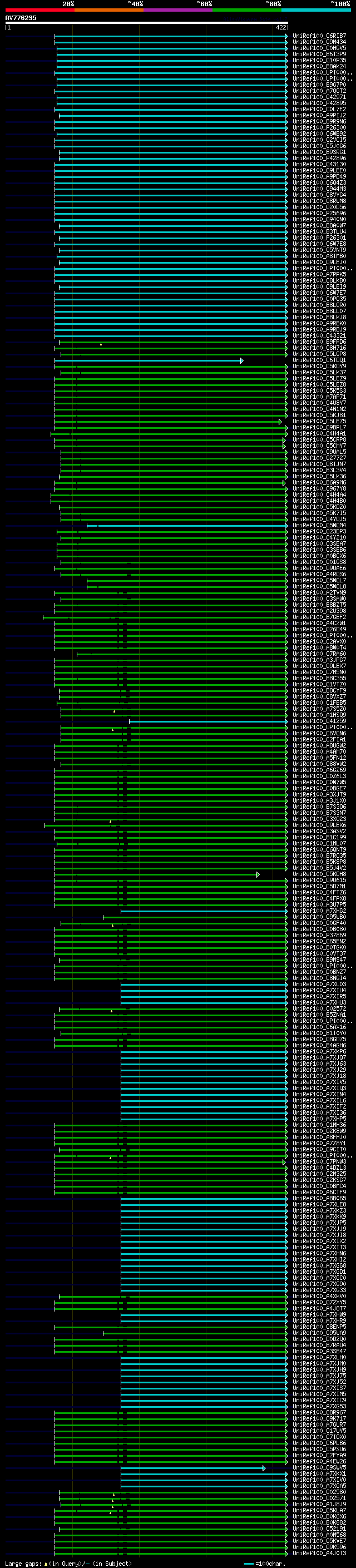Click hit label UniRef100_Q5WQM4
The width and height of the screenshot is (356, 1568).
click(319, 525)
